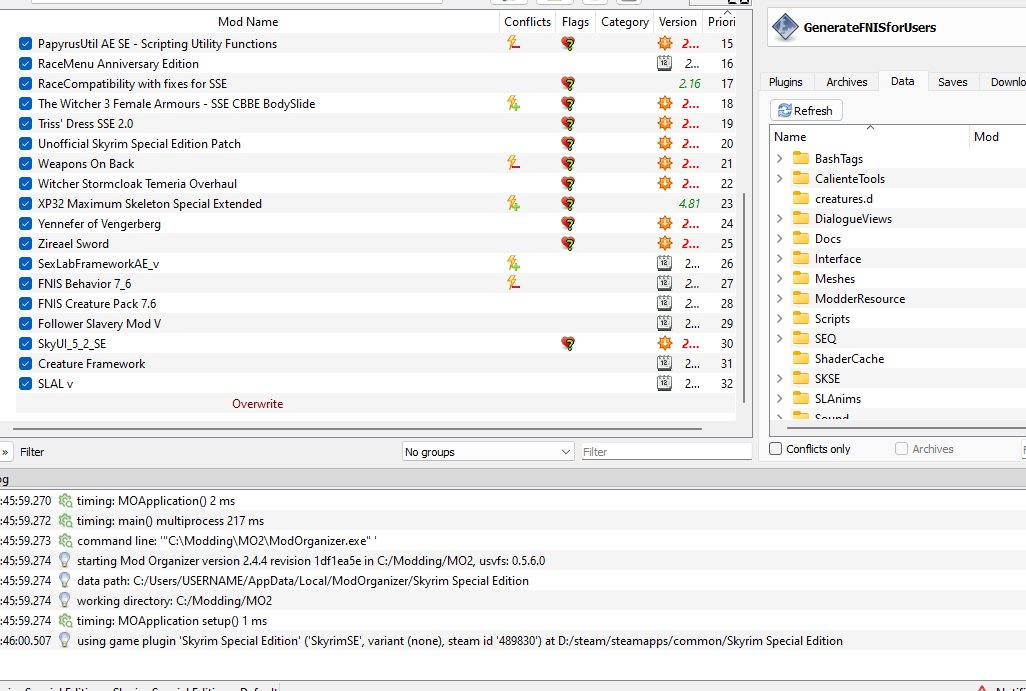Expand the Docs folder
This screenshot has height=691, width=1026.
[780, 239]
